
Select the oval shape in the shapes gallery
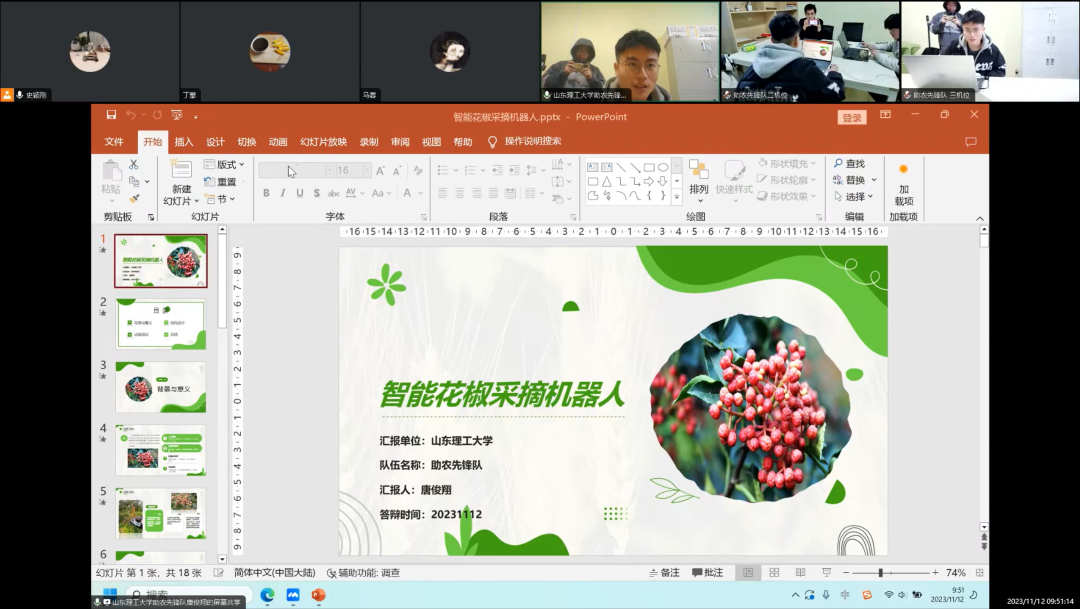(x=663, y=165)
